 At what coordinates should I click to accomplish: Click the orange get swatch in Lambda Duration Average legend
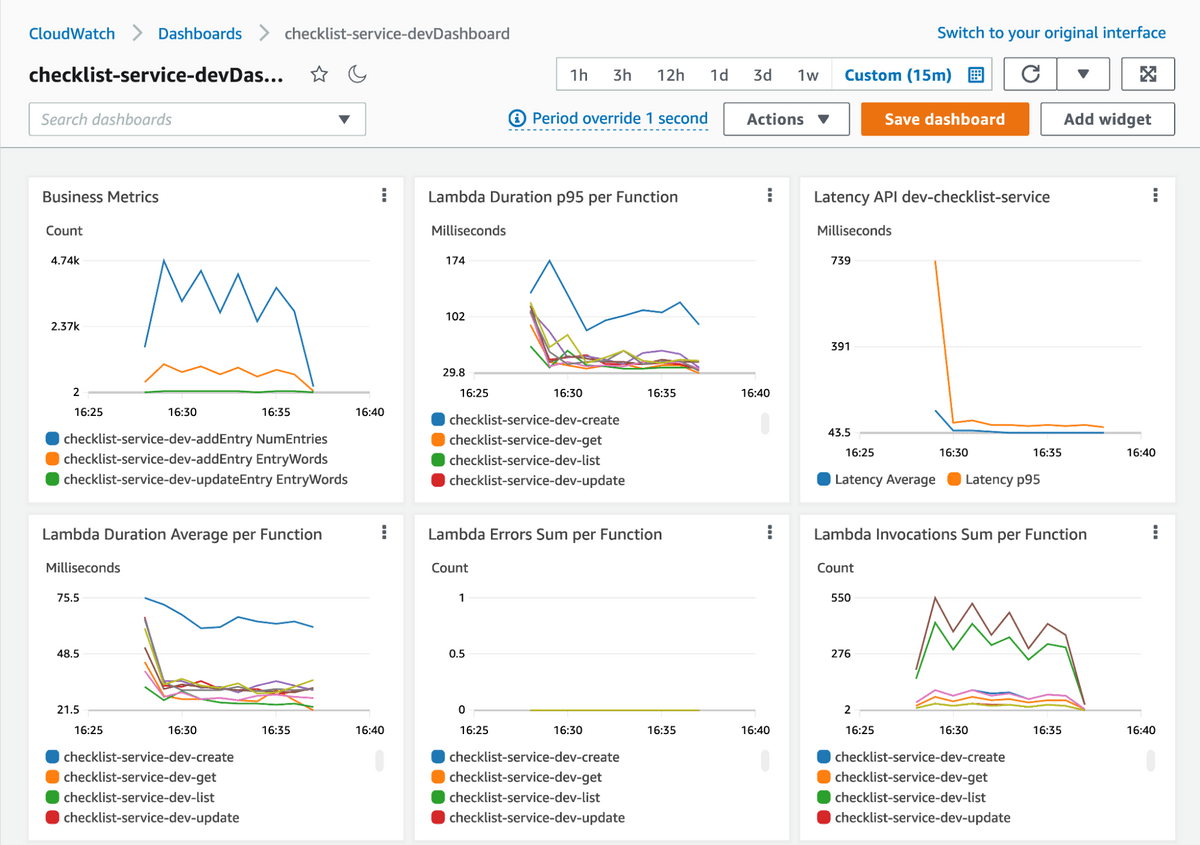[x=52, y=777]
